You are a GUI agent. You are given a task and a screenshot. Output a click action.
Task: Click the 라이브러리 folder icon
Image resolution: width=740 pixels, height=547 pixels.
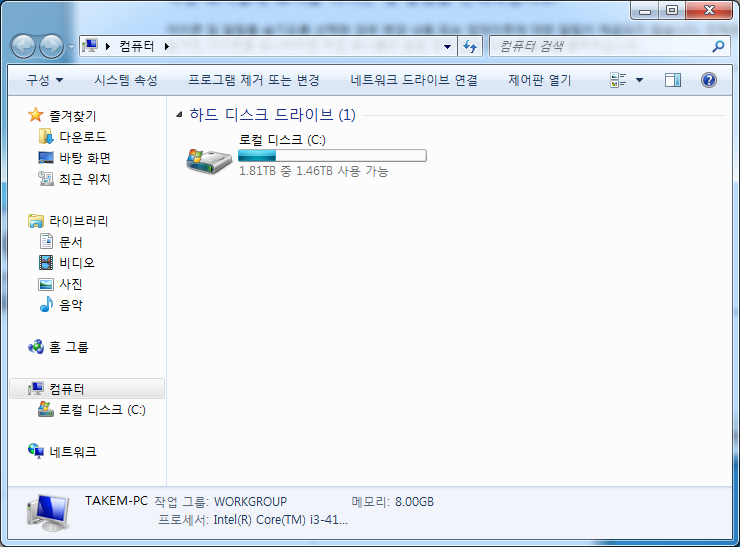(36, 220)
